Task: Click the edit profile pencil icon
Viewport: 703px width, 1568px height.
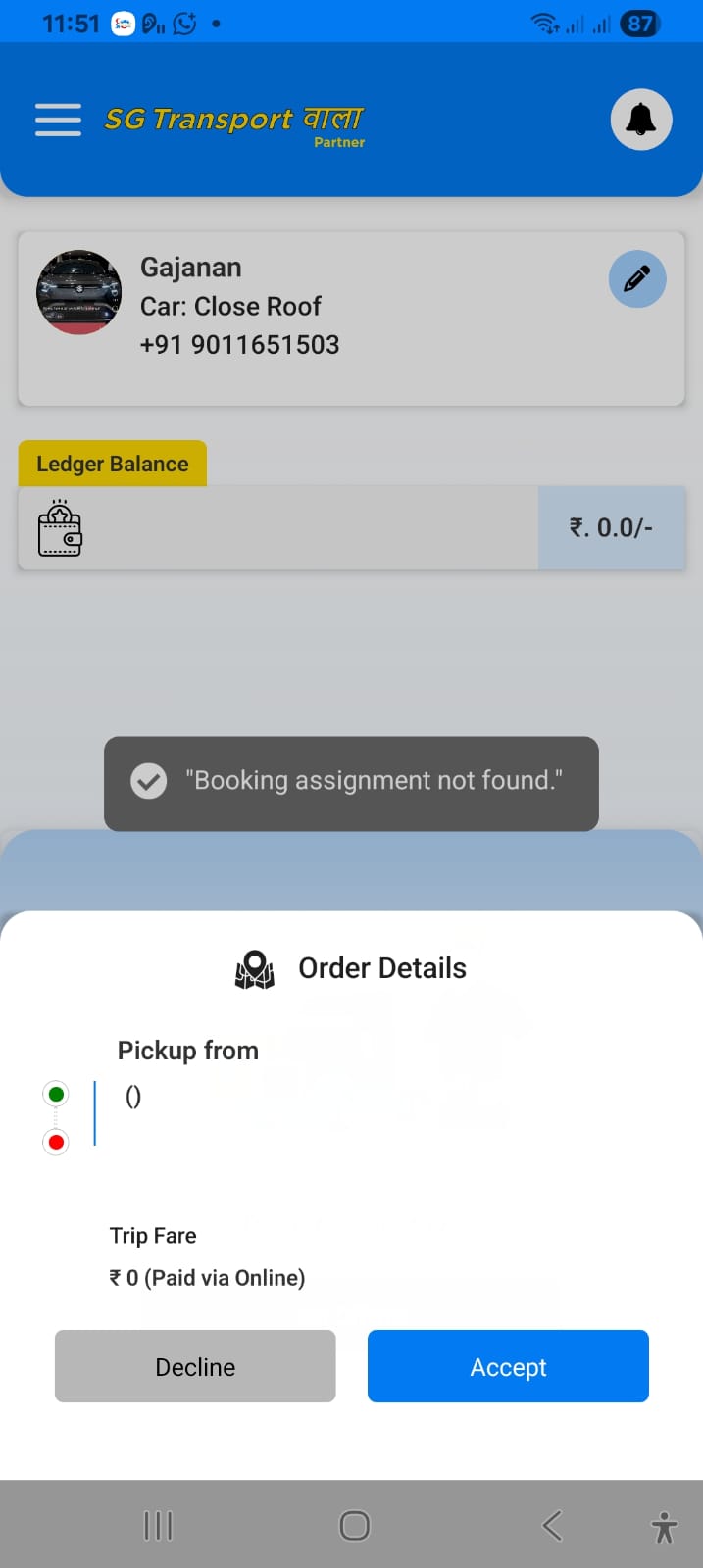Action: 637,279
